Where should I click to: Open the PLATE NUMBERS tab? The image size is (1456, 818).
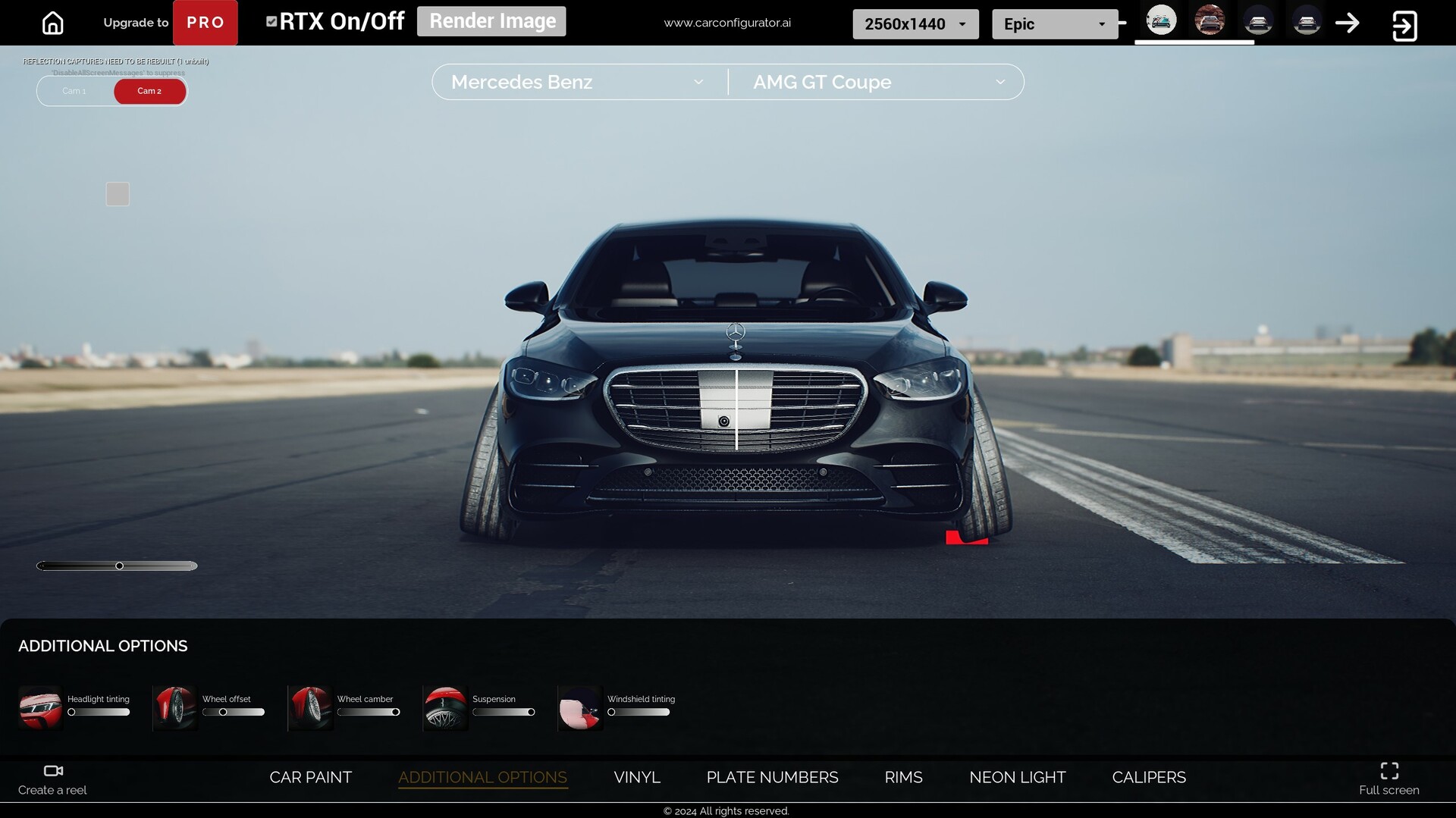pos(772,777)
